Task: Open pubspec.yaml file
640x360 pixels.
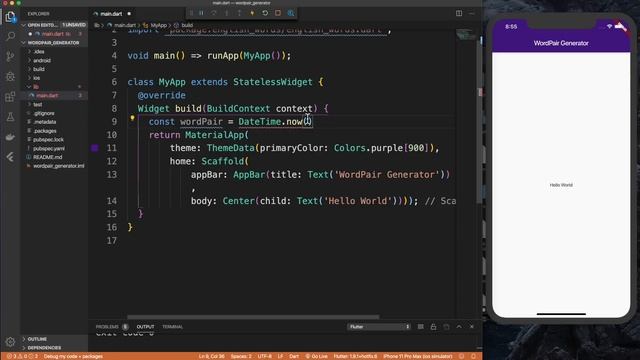Action: [x=49, y=149]
